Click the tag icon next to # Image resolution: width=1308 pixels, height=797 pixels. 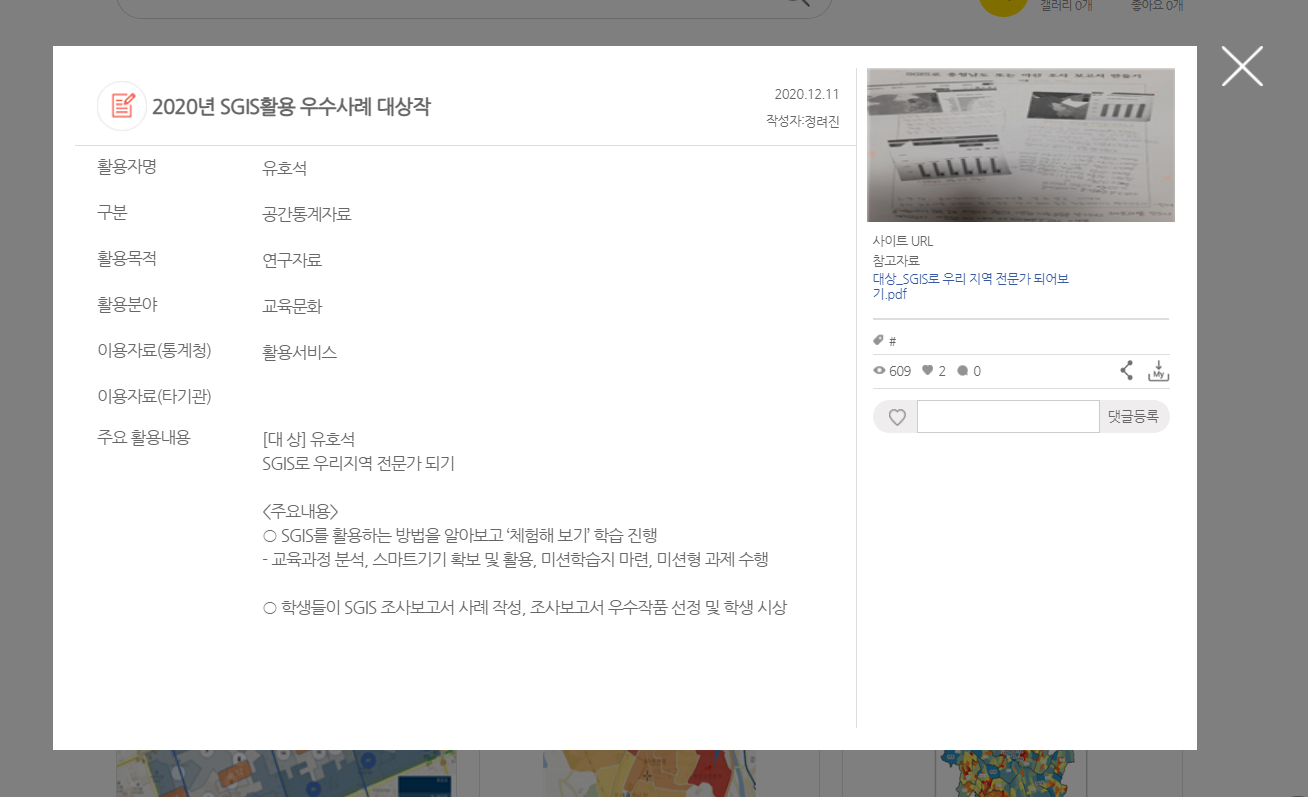tap(878, 340)
